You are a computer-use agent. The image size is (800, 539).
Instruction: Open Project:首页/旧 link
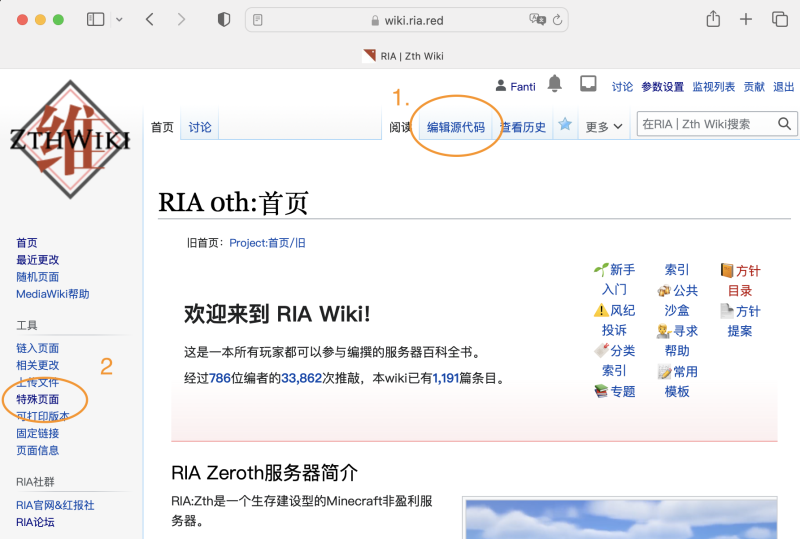(267, 243)
